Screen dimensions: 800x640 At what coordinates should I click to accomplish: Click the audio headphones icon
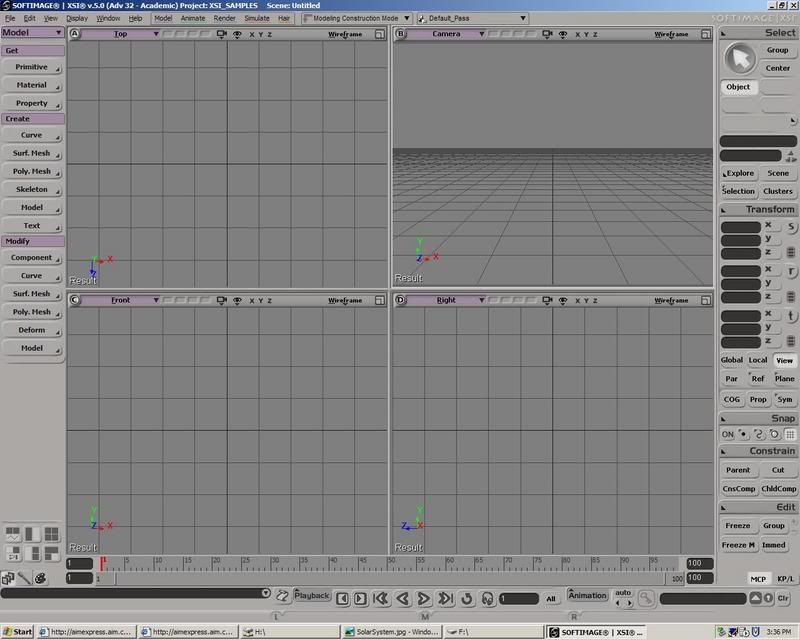pos(487,598)
